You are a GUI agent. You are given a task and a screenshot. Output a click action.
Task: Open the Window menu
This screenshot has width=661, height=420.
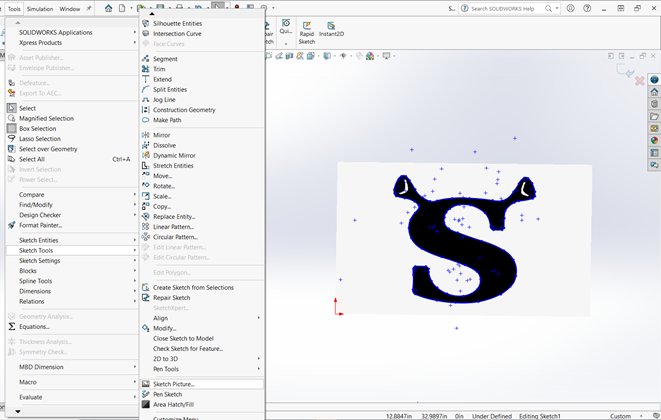(70, 8)
